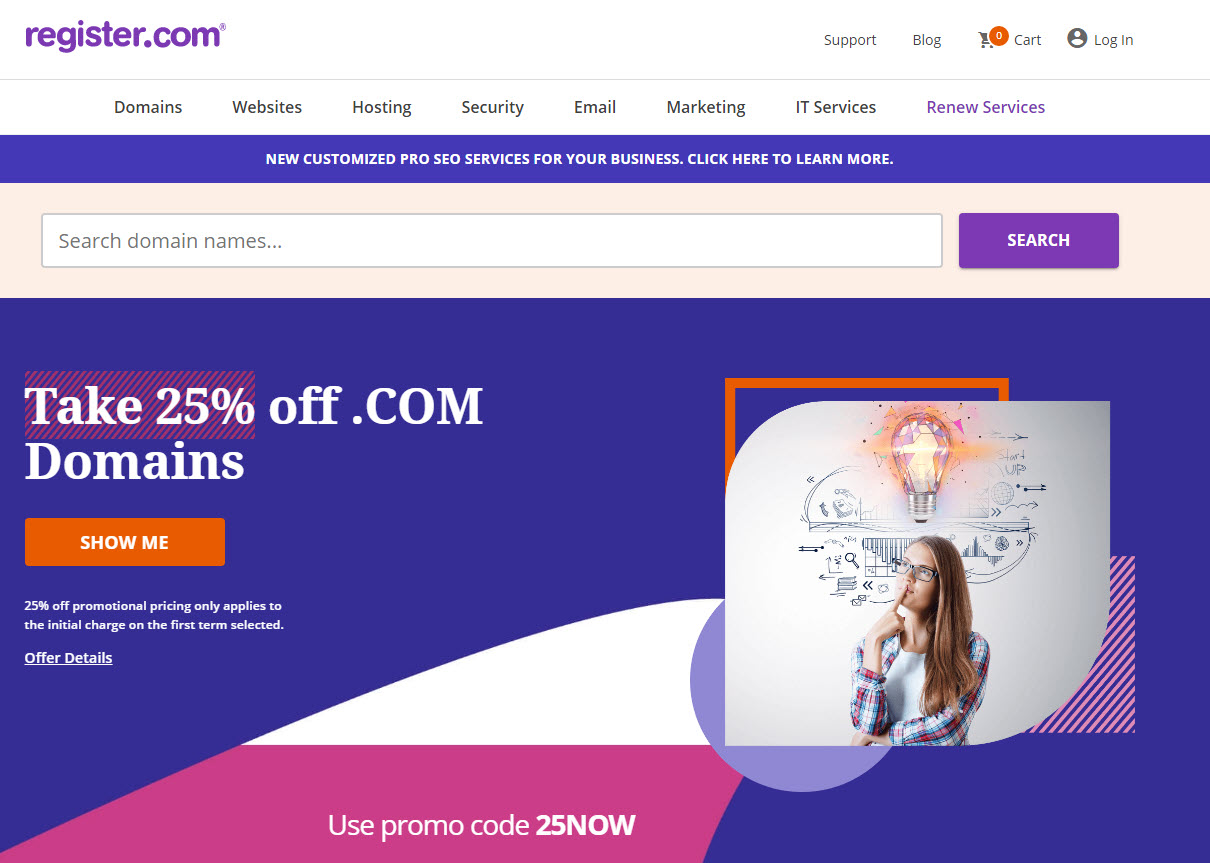Open the Email menu
Screen dimensions: 1210x863
pos(595,107)
